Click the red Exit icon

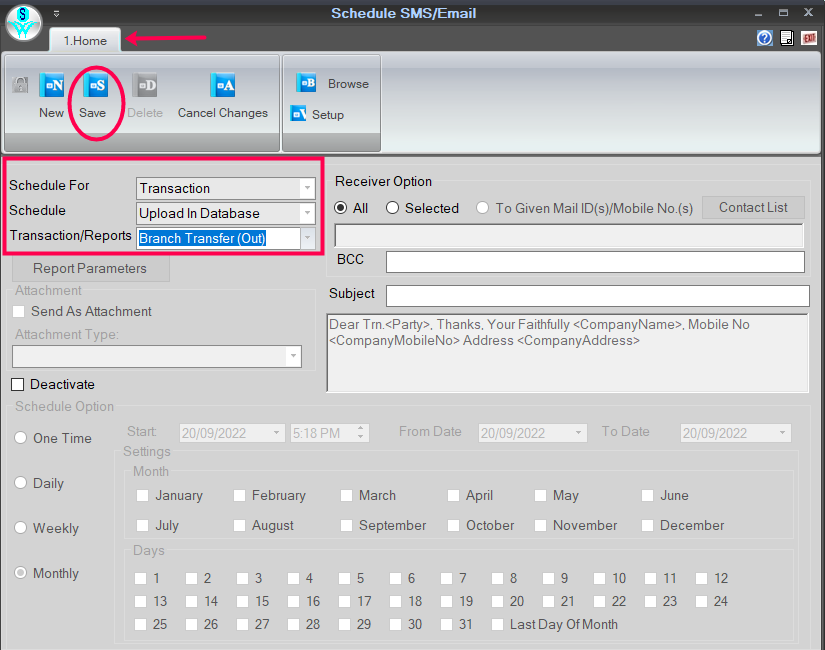[809, 38]
